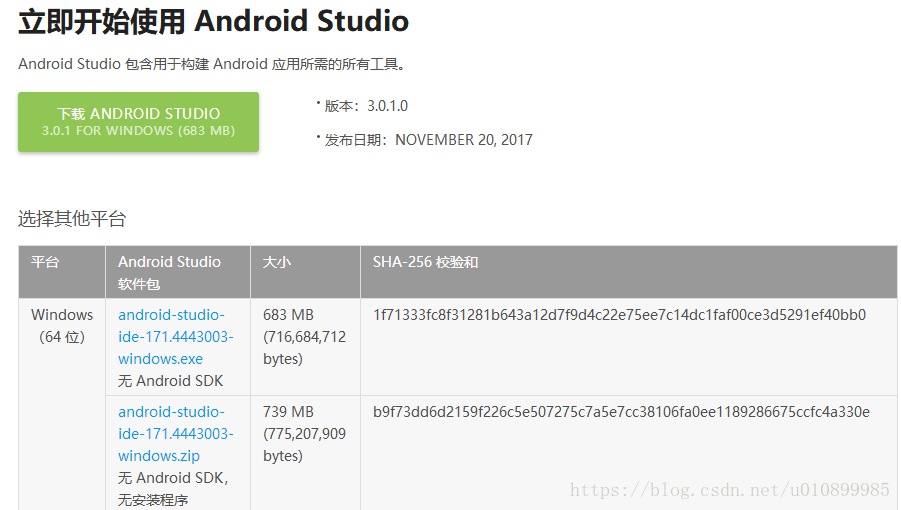Click the 立即开始使用 Android Studio heading
The height and width of the screenshot is (510, 901).
(x=213, y=21)
